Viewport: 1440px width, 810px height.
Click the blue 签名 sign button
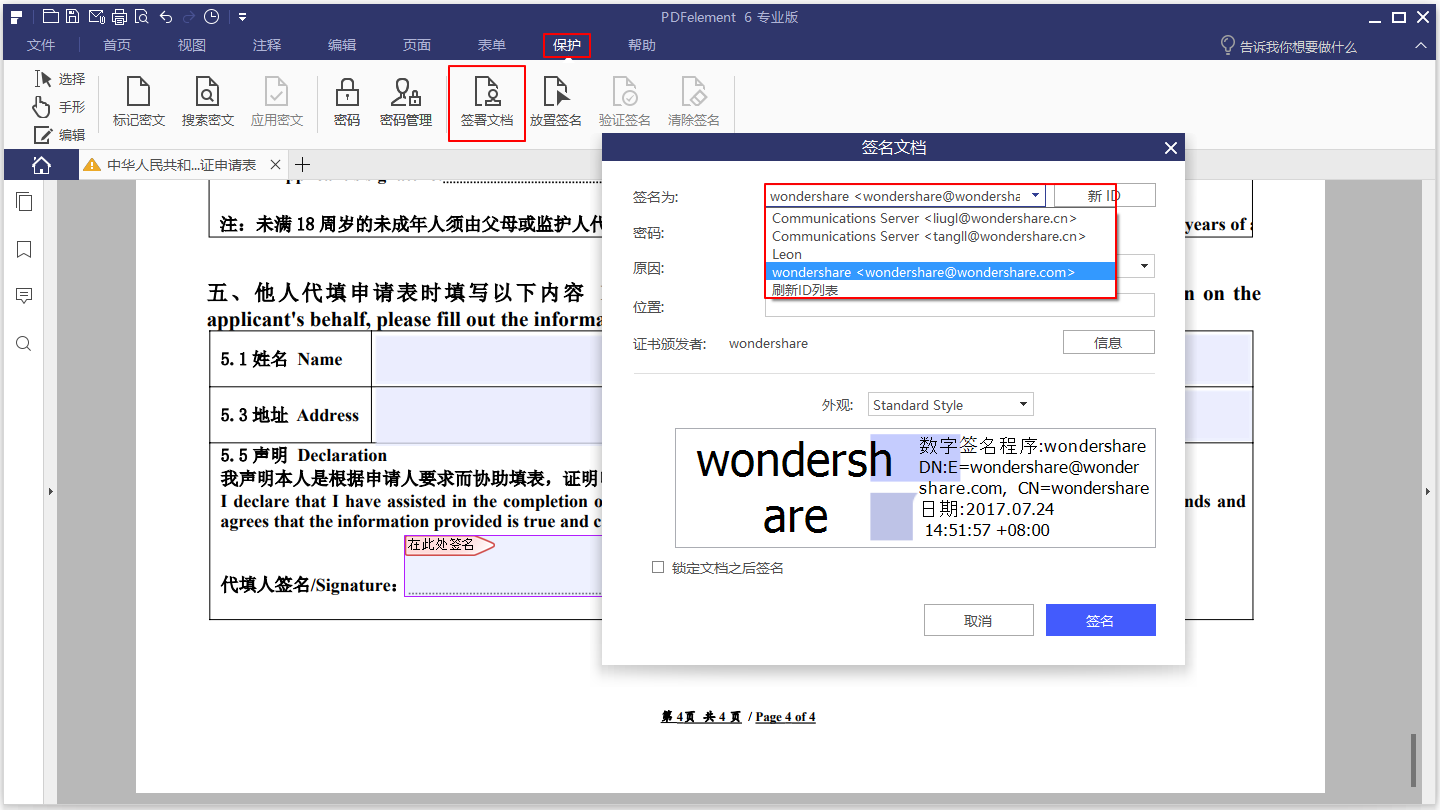click(x=1100, y=620)
